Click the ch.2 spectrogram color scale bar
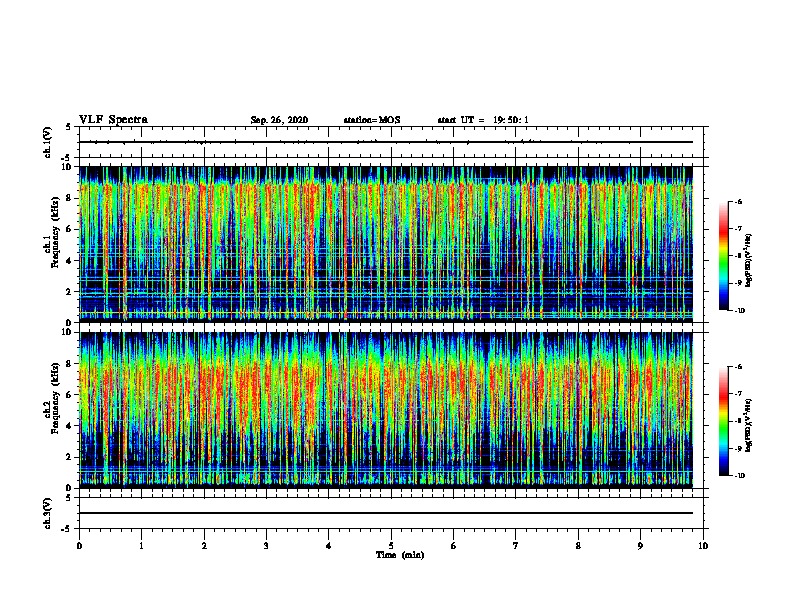The width and height of the screenshot is (792, 612). [723, 421]
